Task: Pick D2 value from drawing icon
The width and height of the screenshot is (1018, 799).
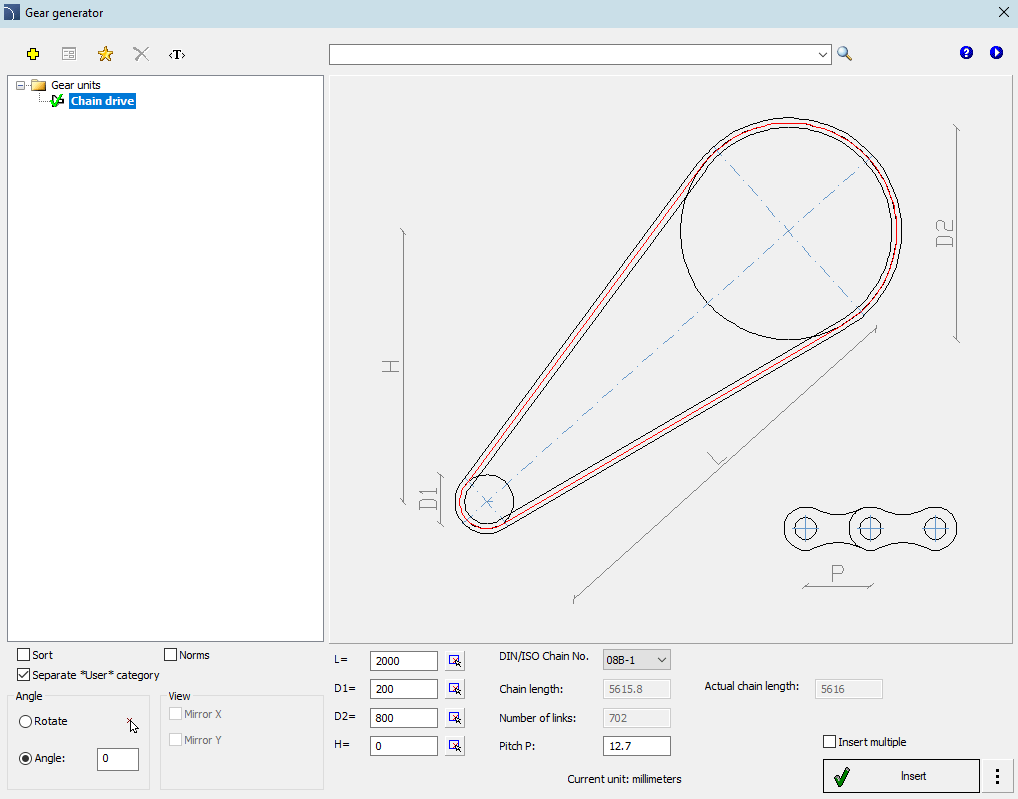Action: click(454, 717)
